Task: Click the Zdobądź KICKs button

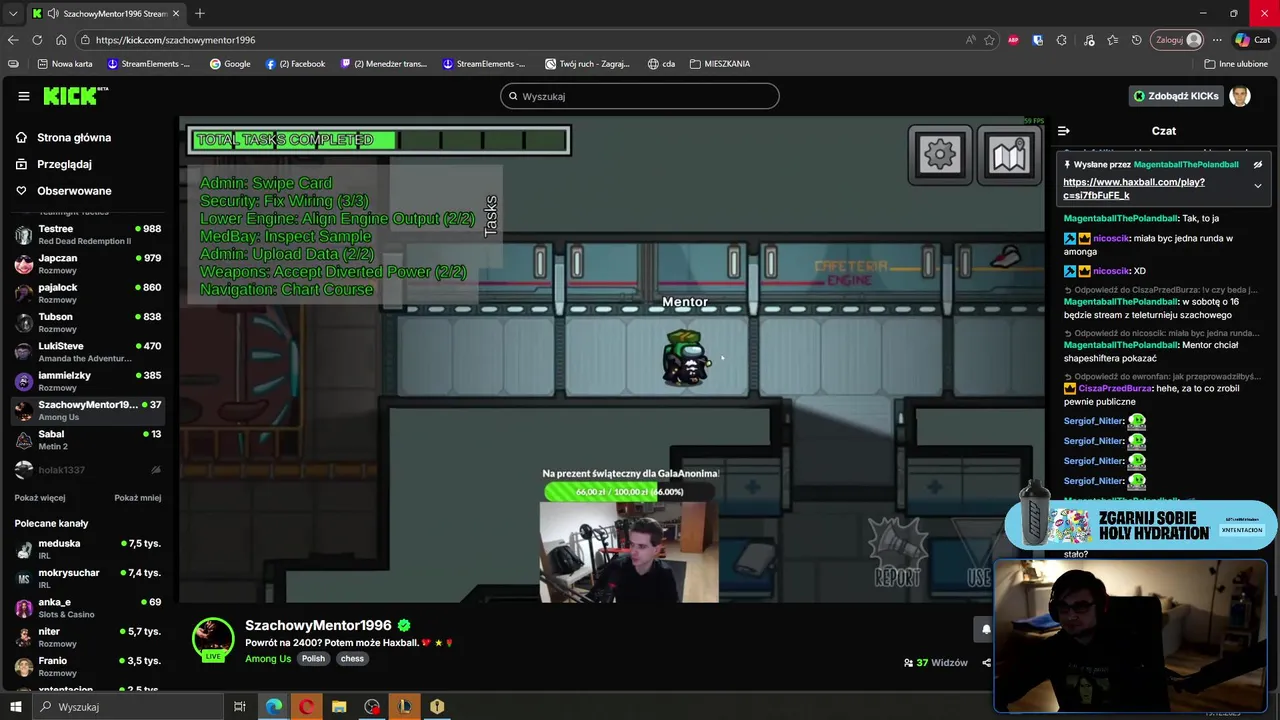Action: [1176, 96]
